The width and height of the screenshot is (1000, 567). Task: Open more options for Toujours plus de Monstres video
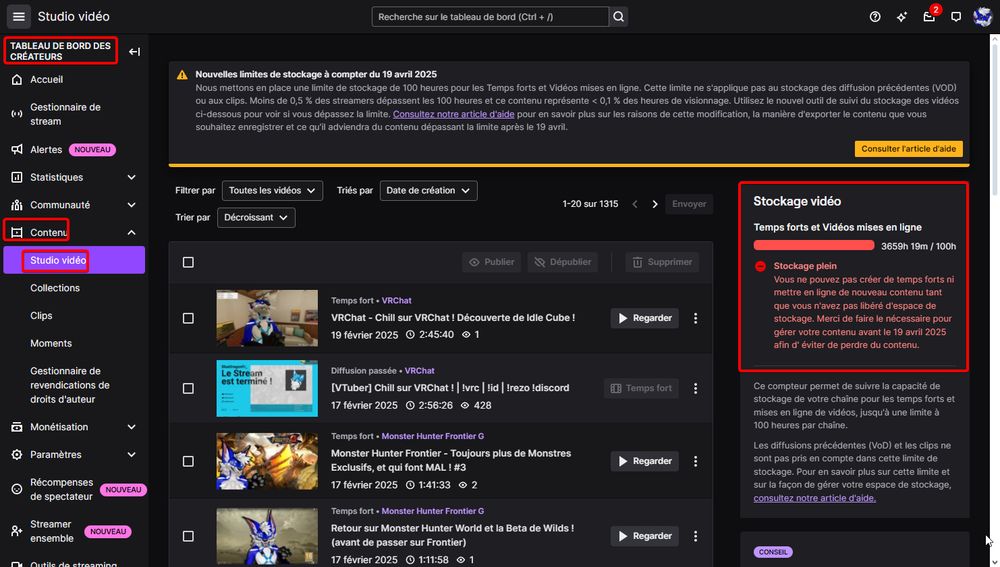(x=695, y=460)
